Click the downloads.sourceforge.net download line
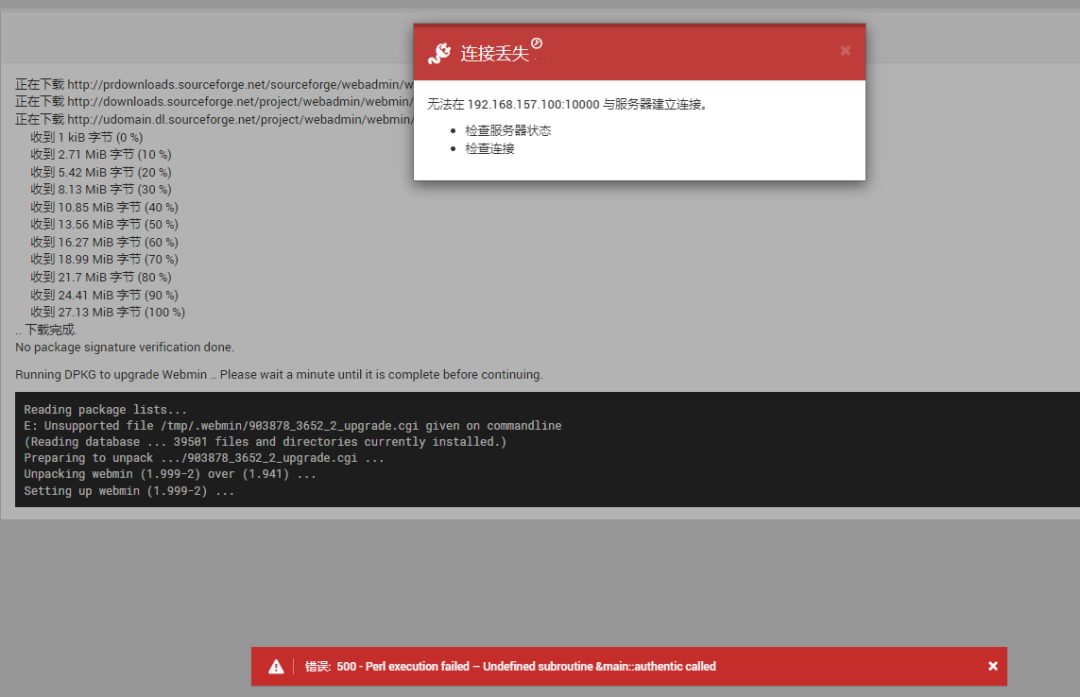 pyautogui.click(x=214, y=102)
